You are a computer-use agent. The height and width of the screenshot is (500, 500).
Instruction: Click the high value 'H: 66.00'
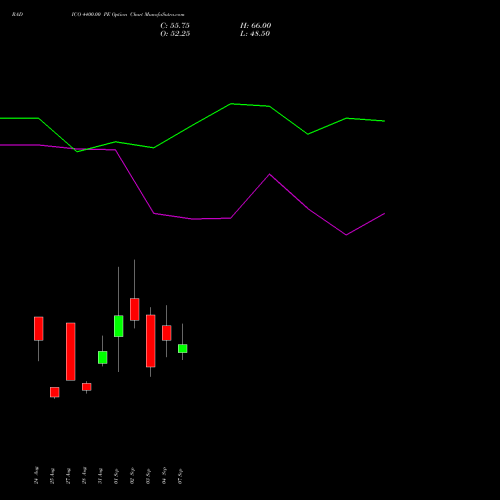coord(256,26)
